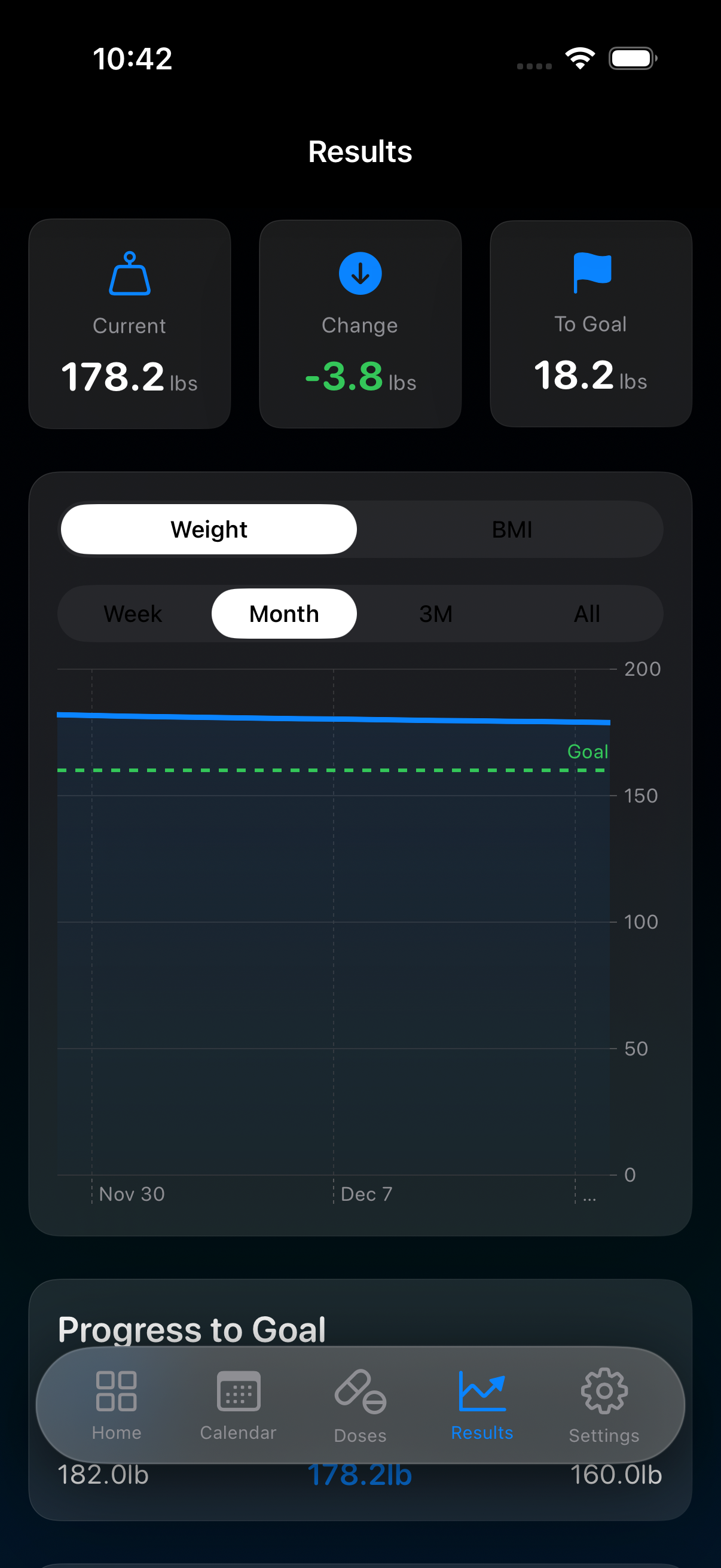
Task: Open the Settings gear icon
Action: (604, 1392)
